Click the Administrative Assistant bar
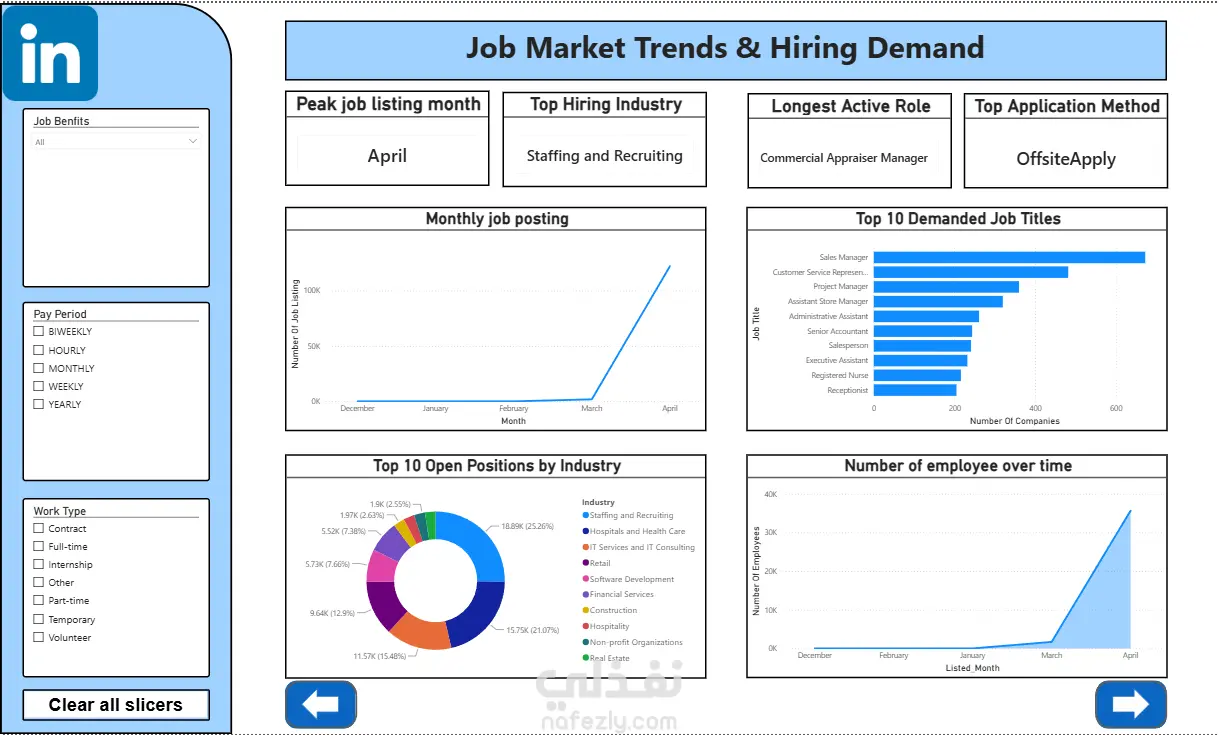Viewport: 1218px width, 735px height. pos(926,316)
